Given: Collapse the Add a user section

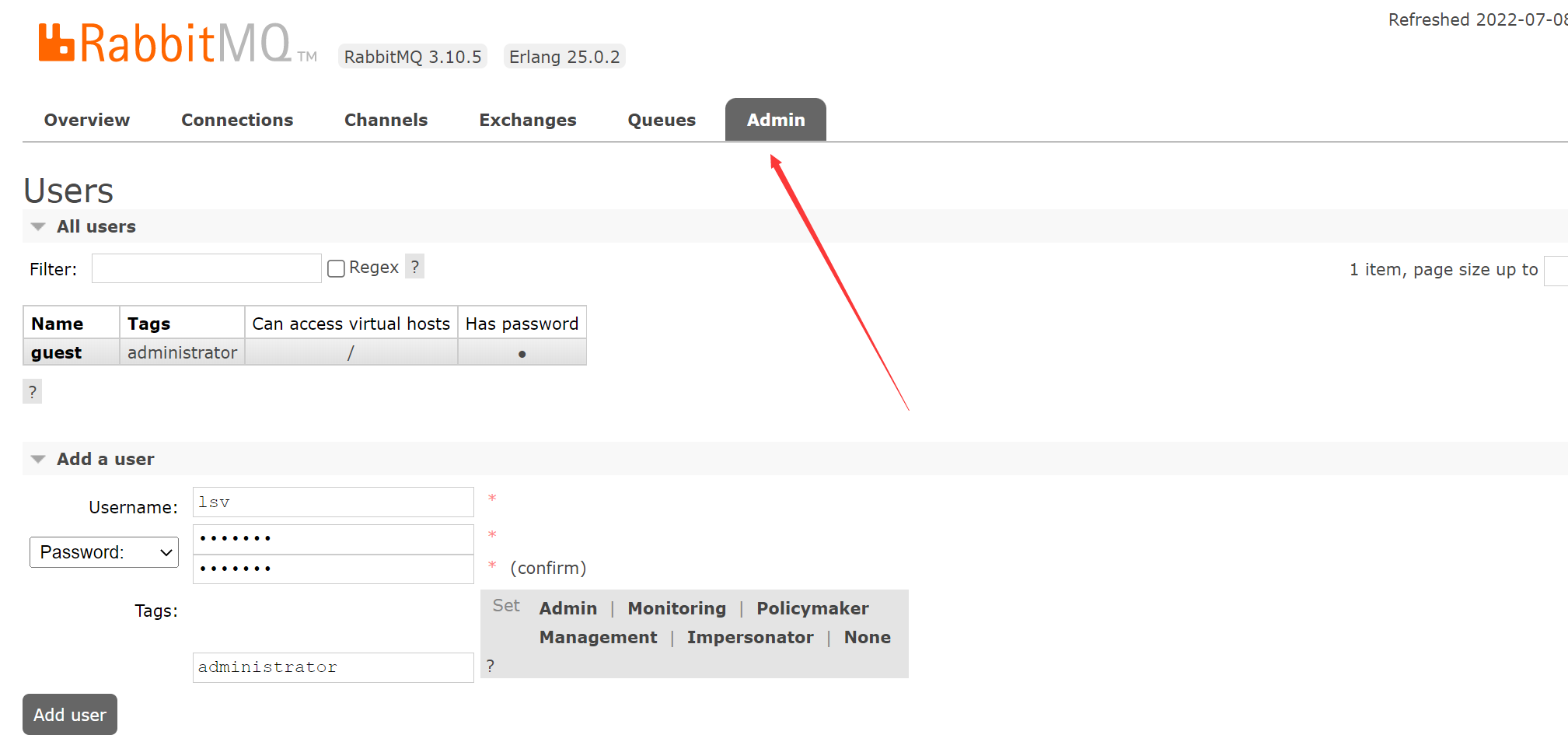Looking at the screenshot, I should [106, 459].
